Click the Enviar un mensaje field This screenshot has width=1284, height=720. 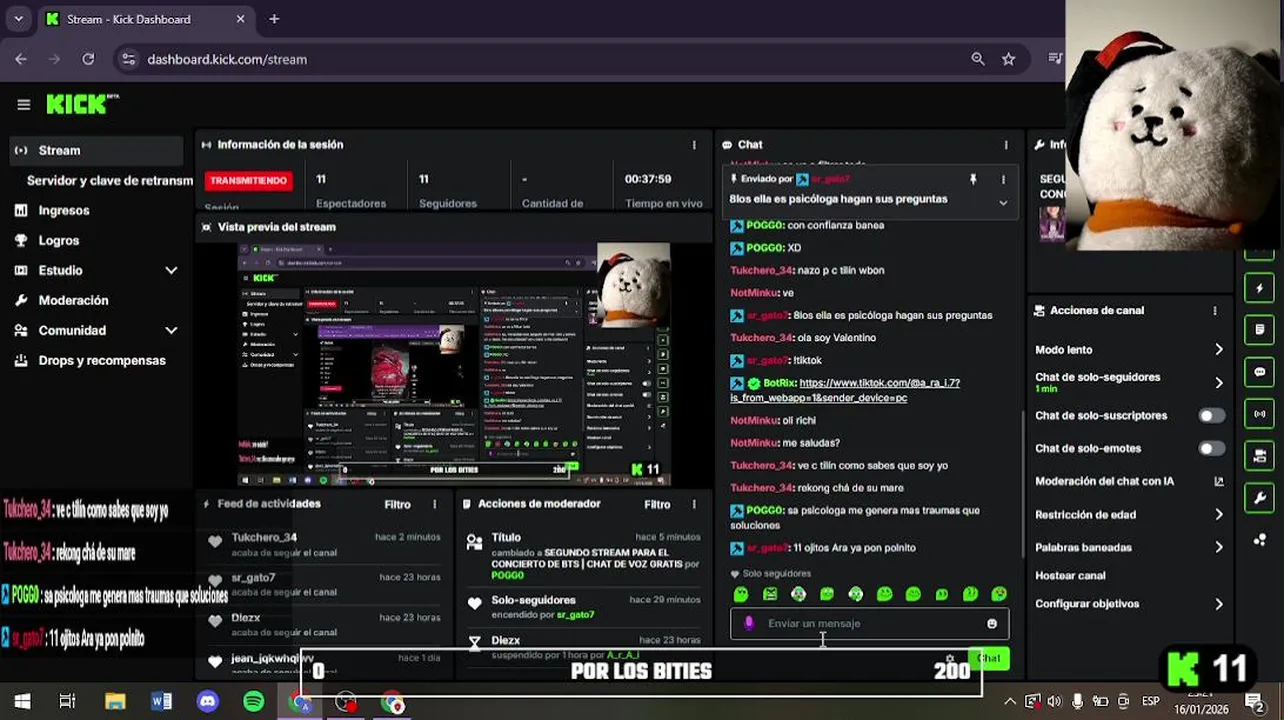click(868, 623)
